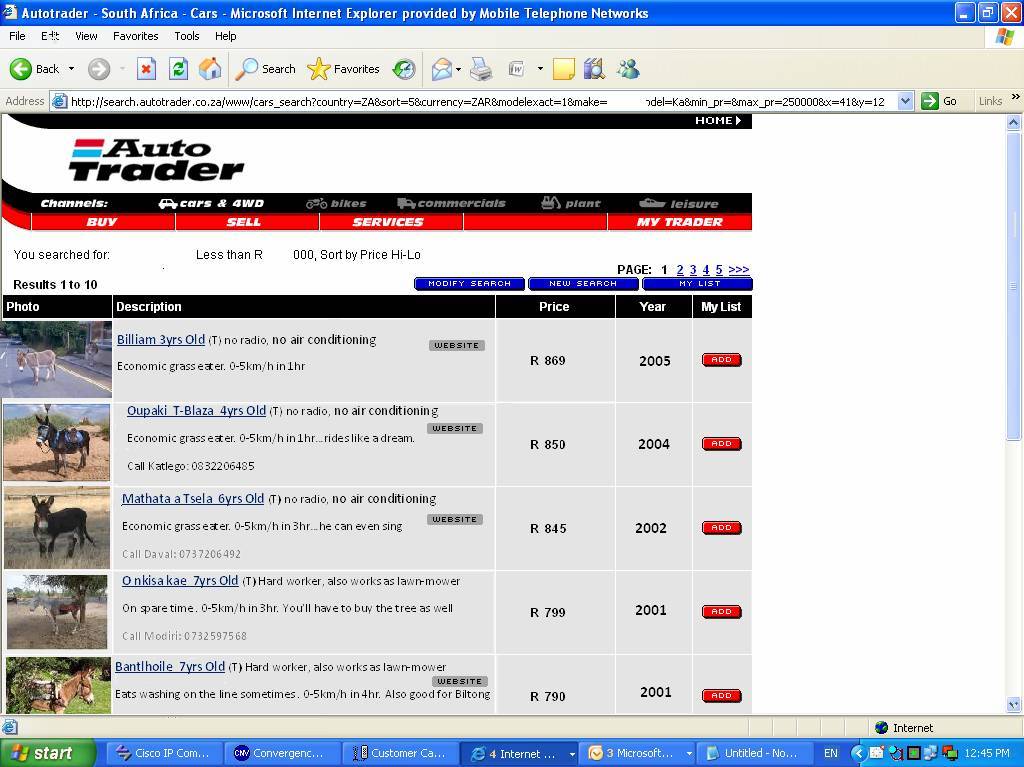The height and width of the screenshot is (767, 1024).
Task: Click the >>> next pages link
Action: pos(739,269)
